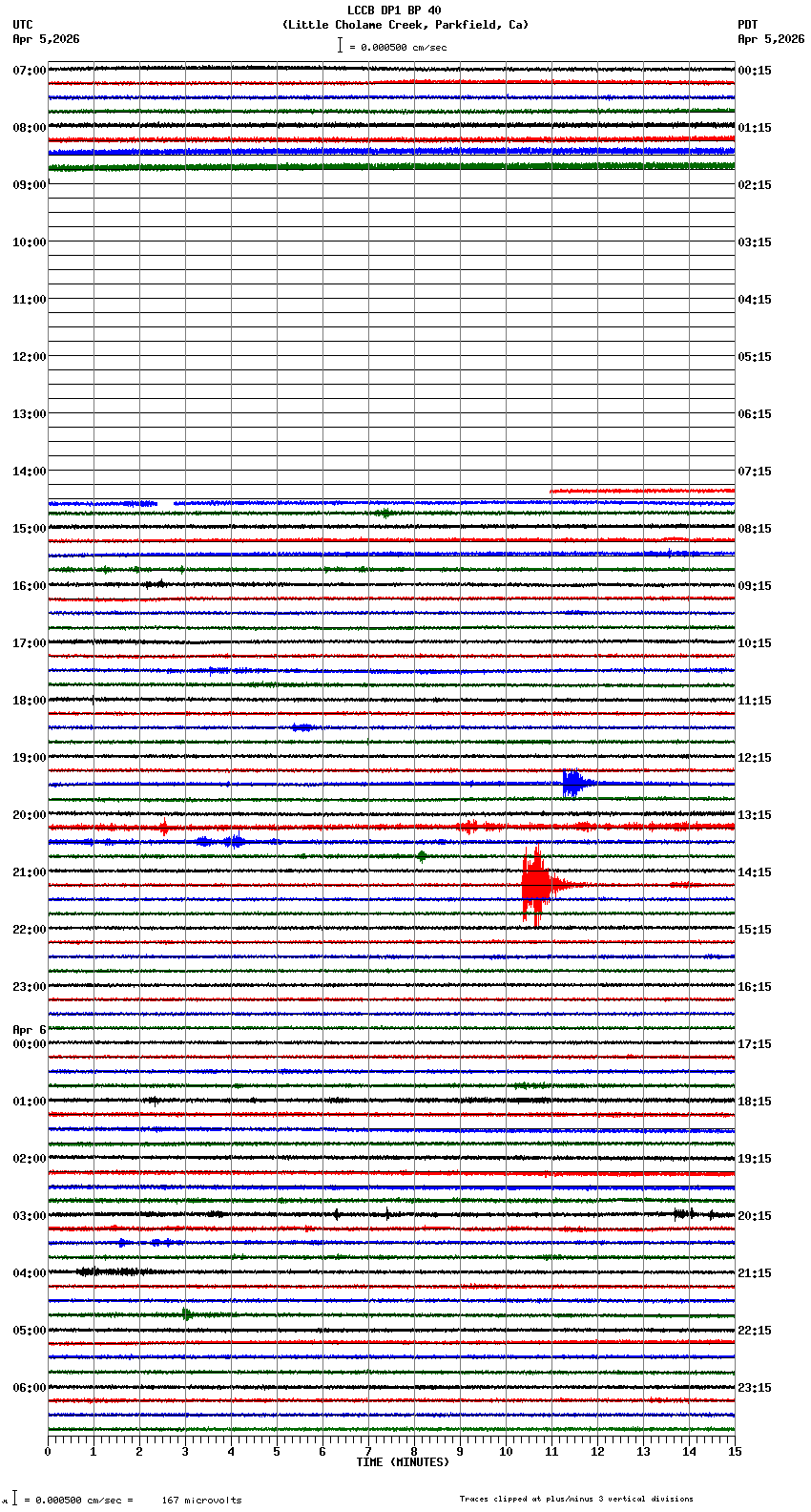The image size is (811, 1512).
Task: Click the red trace segment starting at 14:15 UTC
Action: [x=642, y=492]
